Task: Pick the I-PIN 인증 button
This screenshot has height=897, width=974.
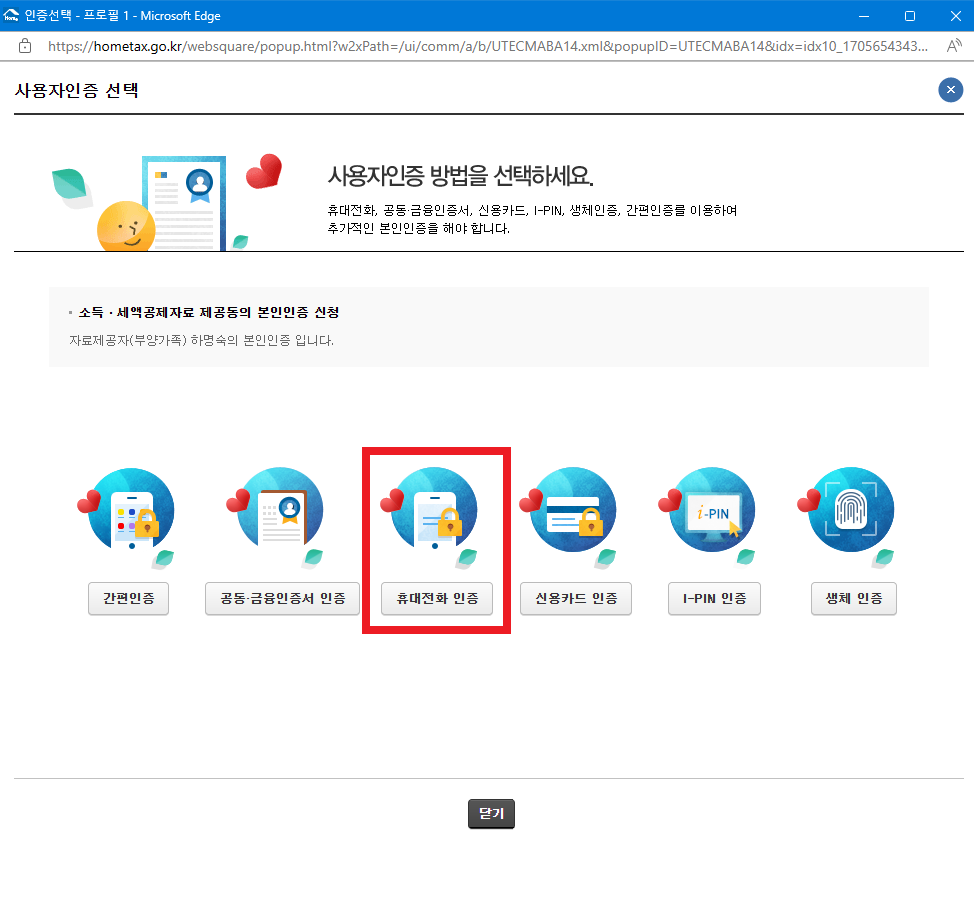Action: tap(714, 599)
